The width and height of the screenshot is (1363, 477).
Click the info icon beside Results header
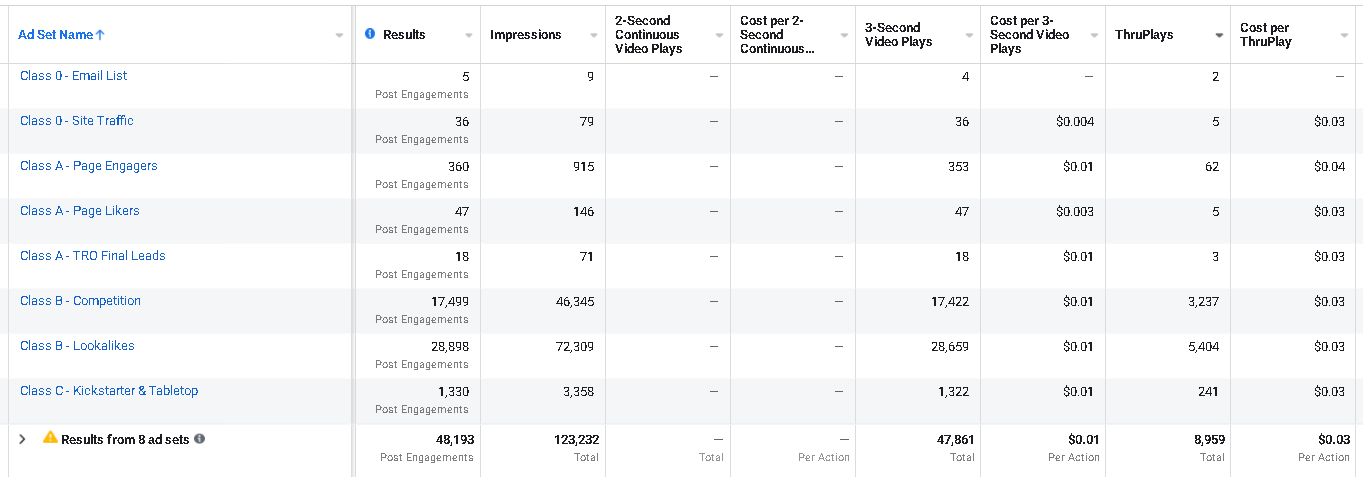[x=370, y=34]
